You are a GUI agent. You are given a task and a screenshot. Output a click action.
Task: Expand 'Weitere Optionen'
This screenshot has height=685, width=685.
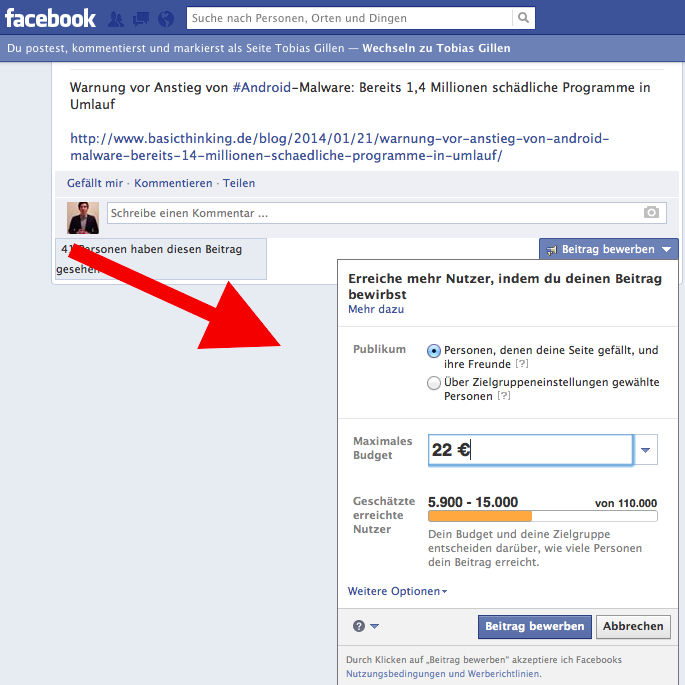tap(397, 591)
